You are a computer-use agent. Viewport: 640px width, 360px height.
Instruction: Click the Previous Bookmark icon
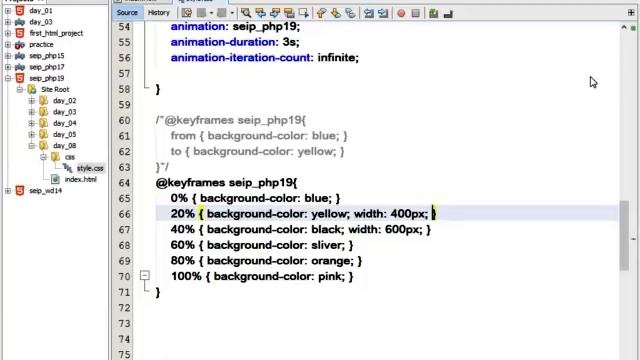(321, 13)
